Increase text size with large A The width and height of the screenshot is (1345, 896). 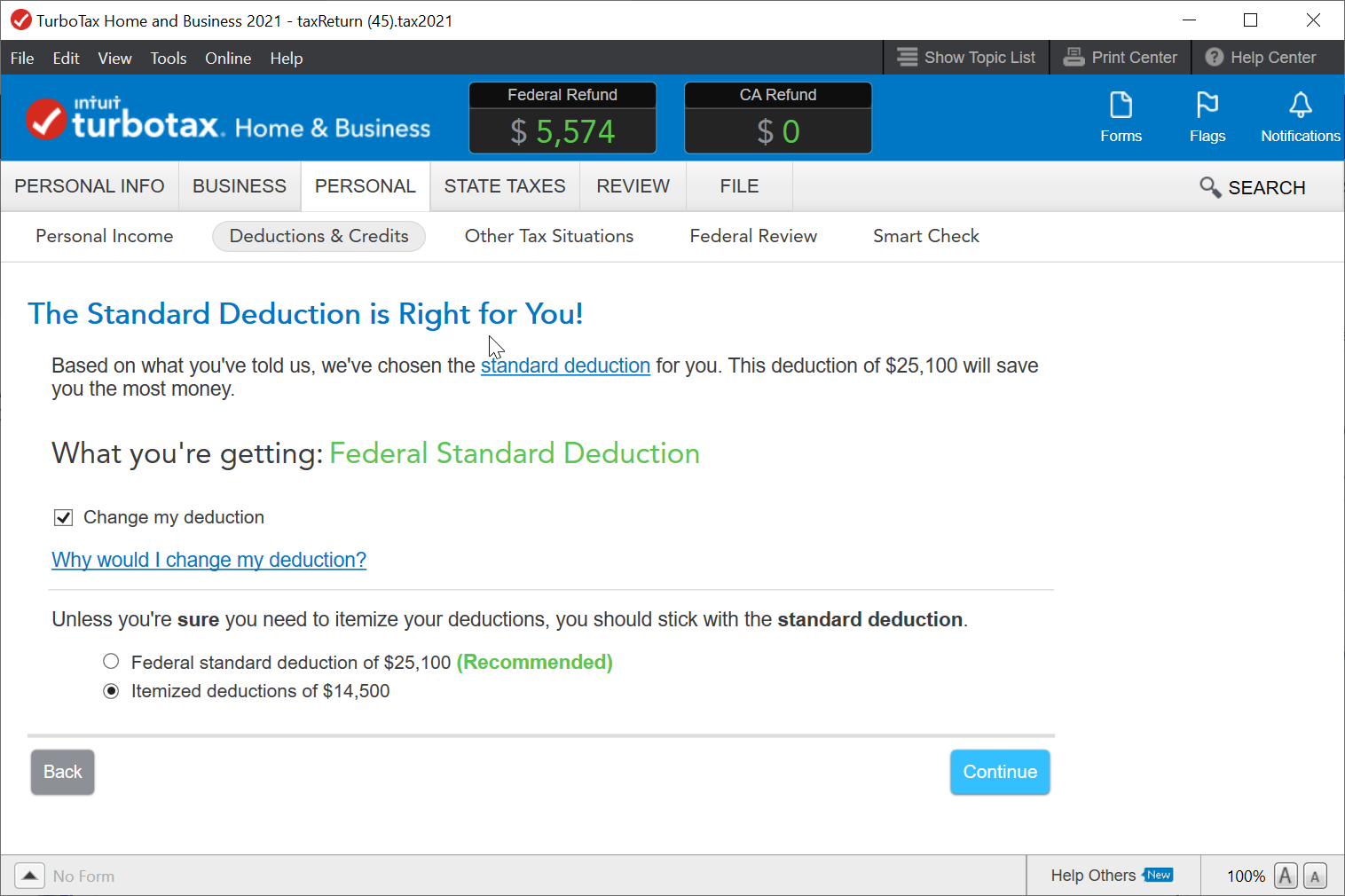(1286, 876)
